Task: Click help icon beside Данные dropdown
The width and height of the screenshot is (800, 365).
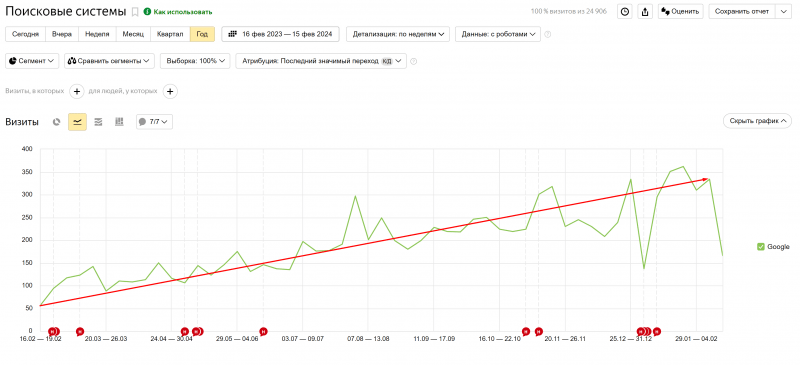Action: 547,34
